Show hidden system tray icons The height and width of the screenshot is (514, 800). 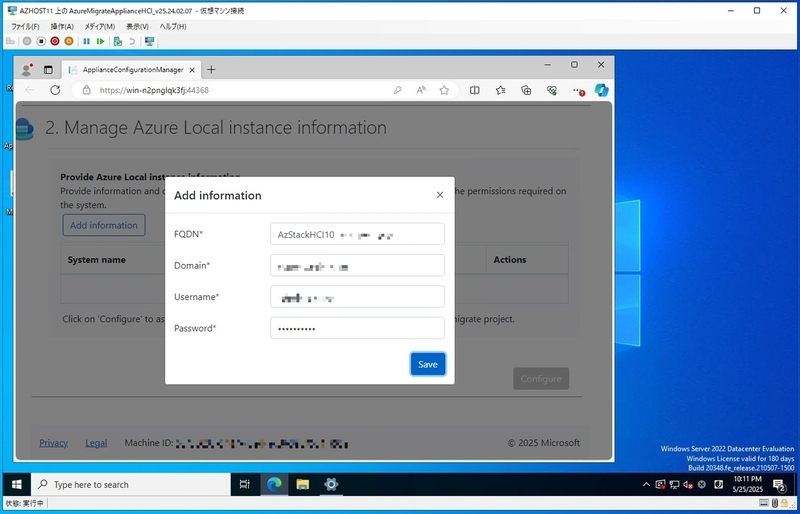coord(646,484)
